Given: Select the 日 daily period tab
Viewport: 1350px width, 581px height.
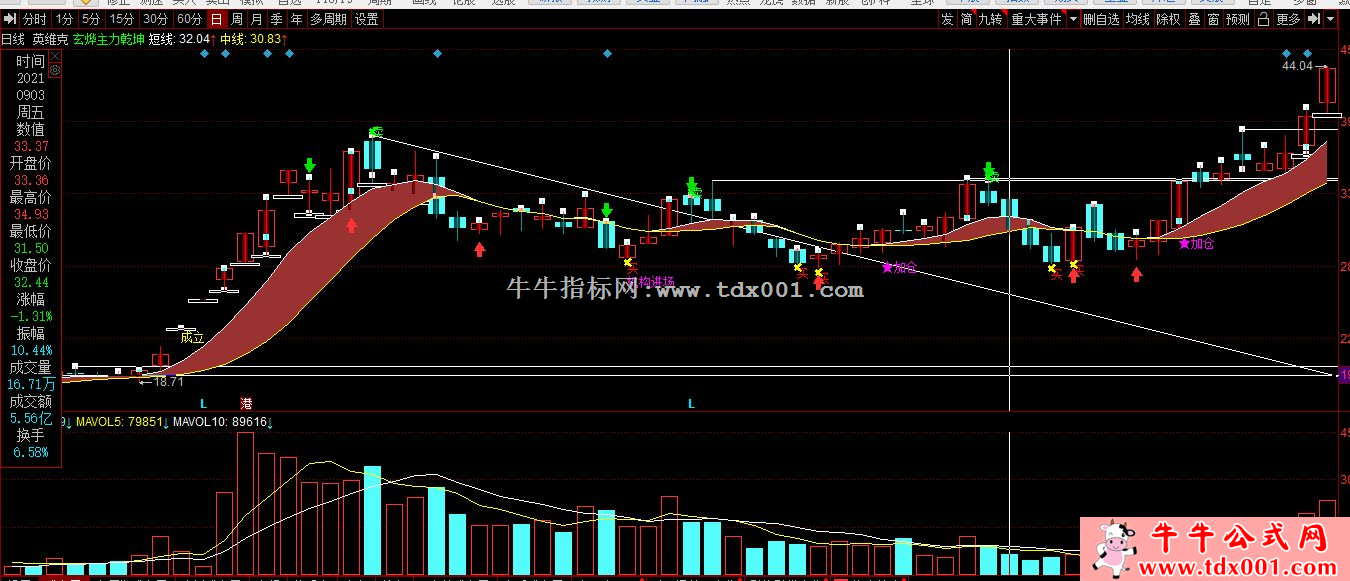Looking at the screenshot, I should [x=216, y=19].
